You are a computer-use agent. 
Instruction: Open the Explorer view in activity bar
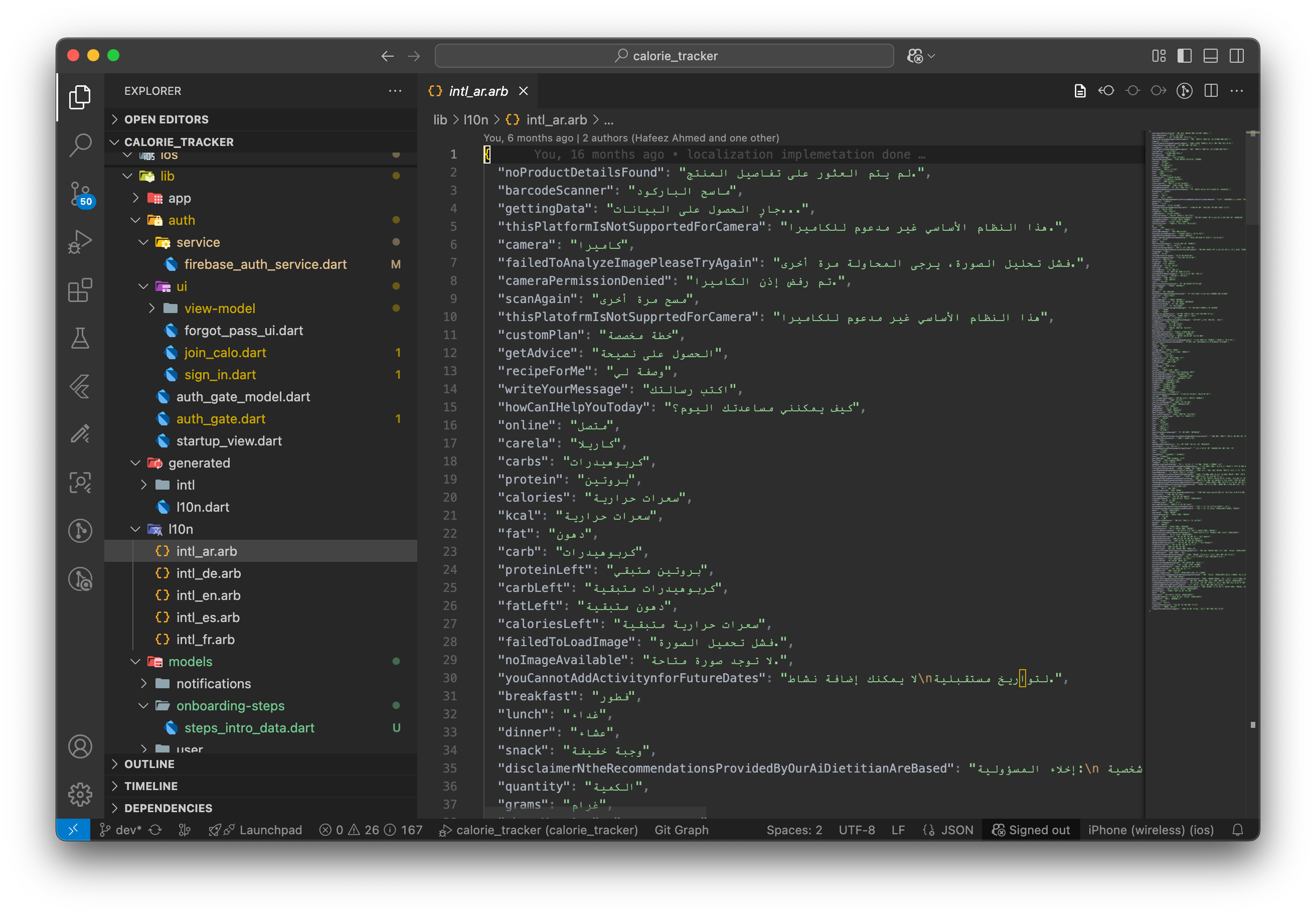pos(80,97)
